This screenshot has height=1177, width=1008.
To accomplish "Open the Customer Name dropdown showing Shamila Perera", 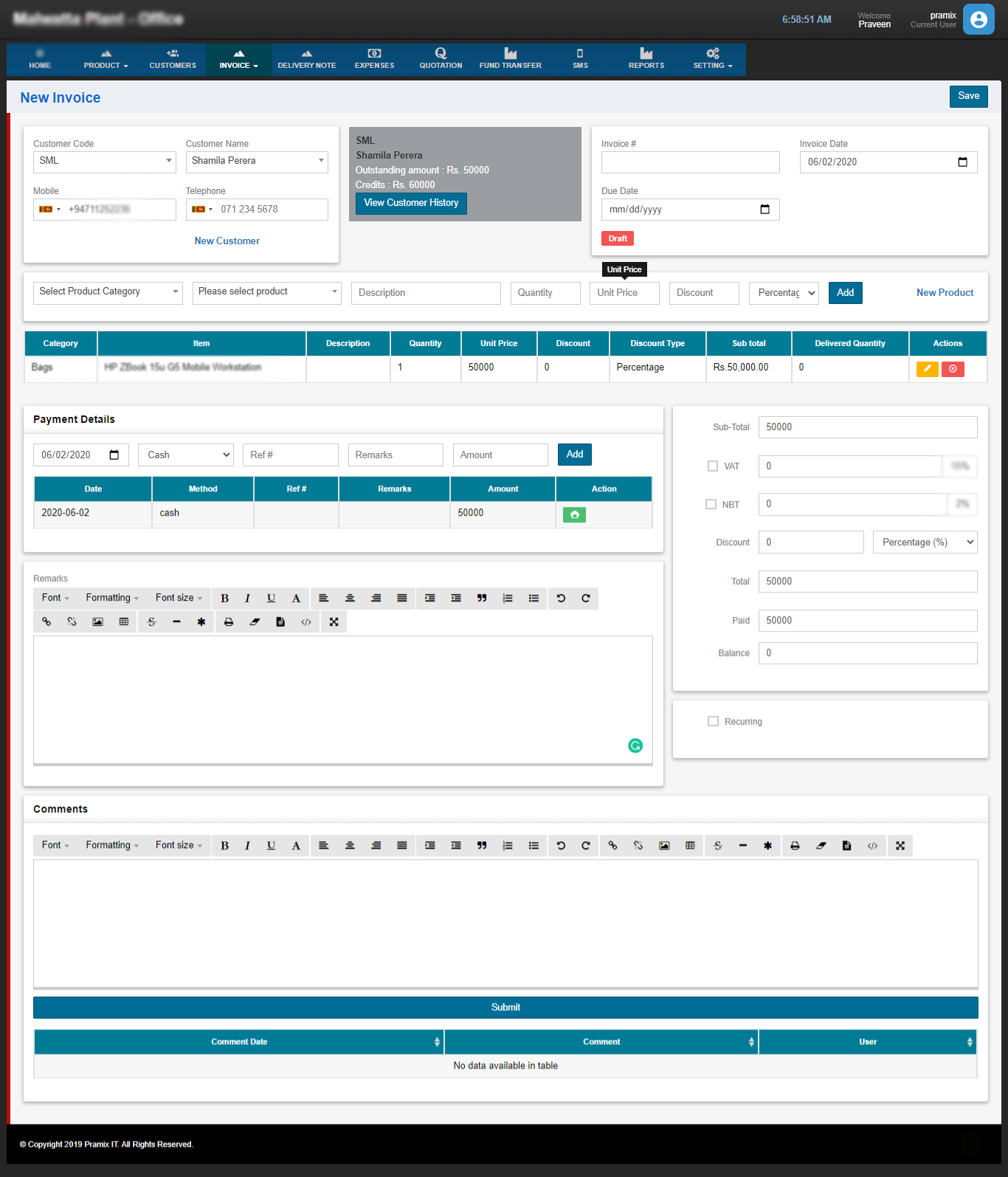I will pos(257,162).
